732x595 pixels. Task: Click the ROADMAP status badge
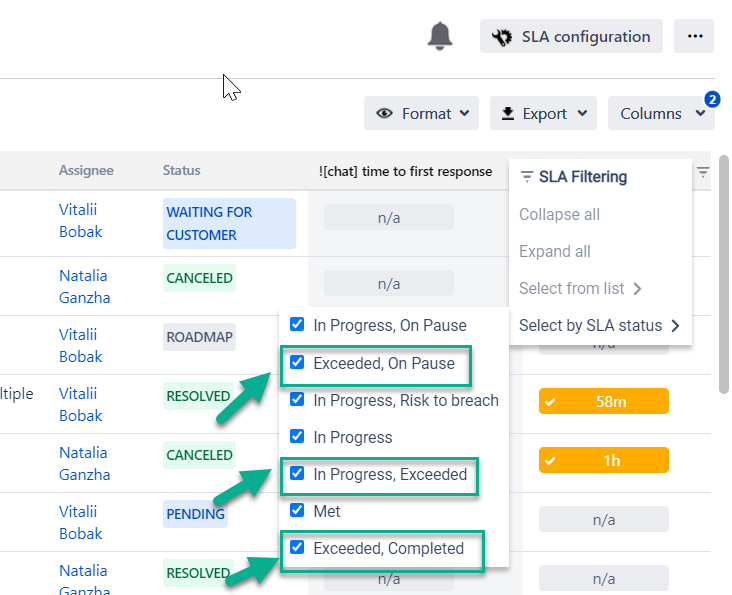click(199, 337)
